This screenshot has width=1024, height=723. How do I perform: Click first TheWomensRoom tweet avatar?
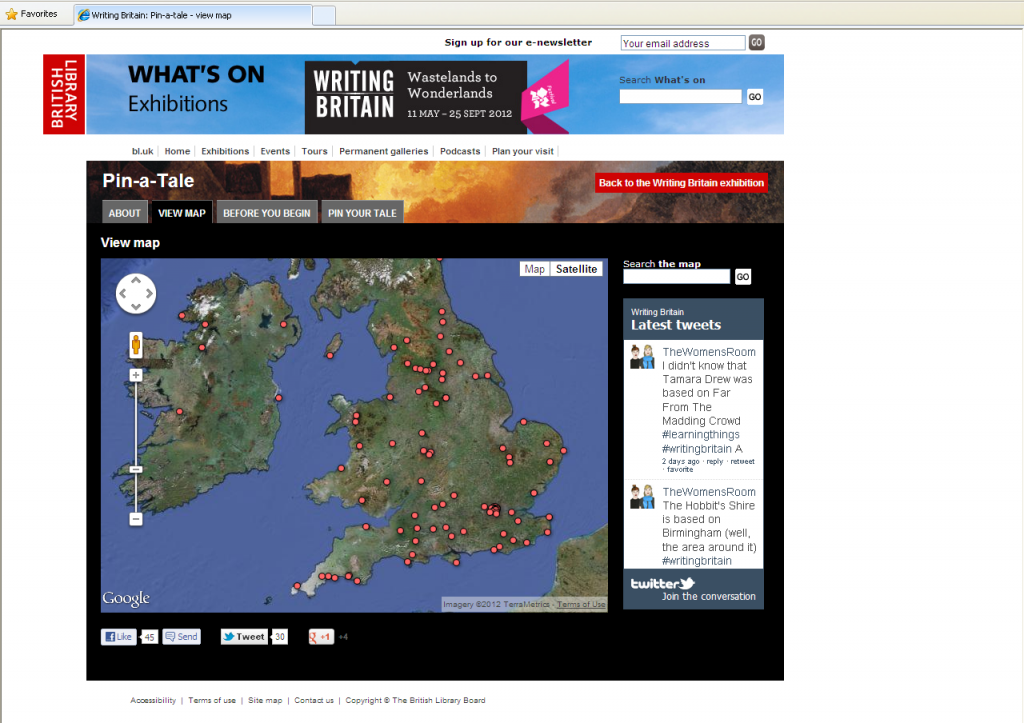[x=642, y=357]
